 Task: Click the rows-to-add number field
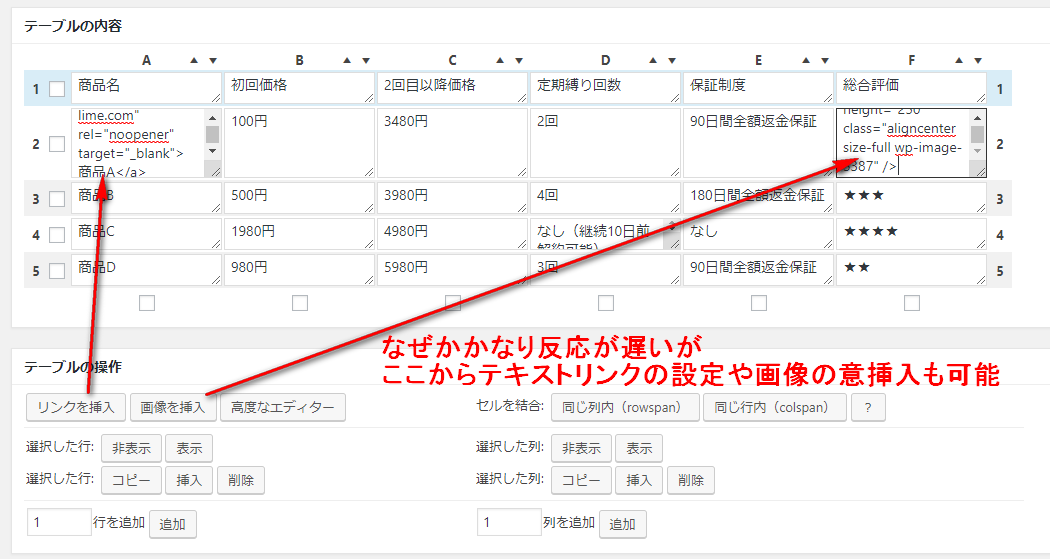pyautogui.click(x=60, y=522)
